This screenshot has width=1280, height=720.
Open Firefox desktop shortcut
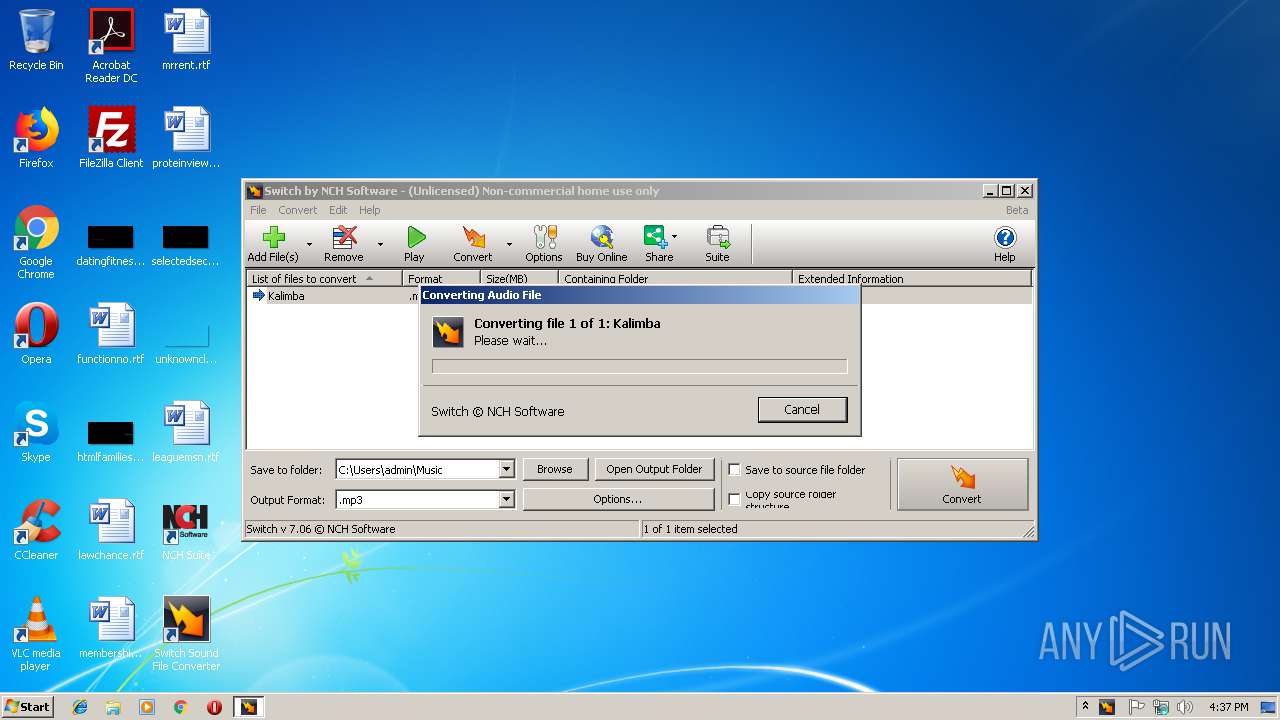pos(36,138)
